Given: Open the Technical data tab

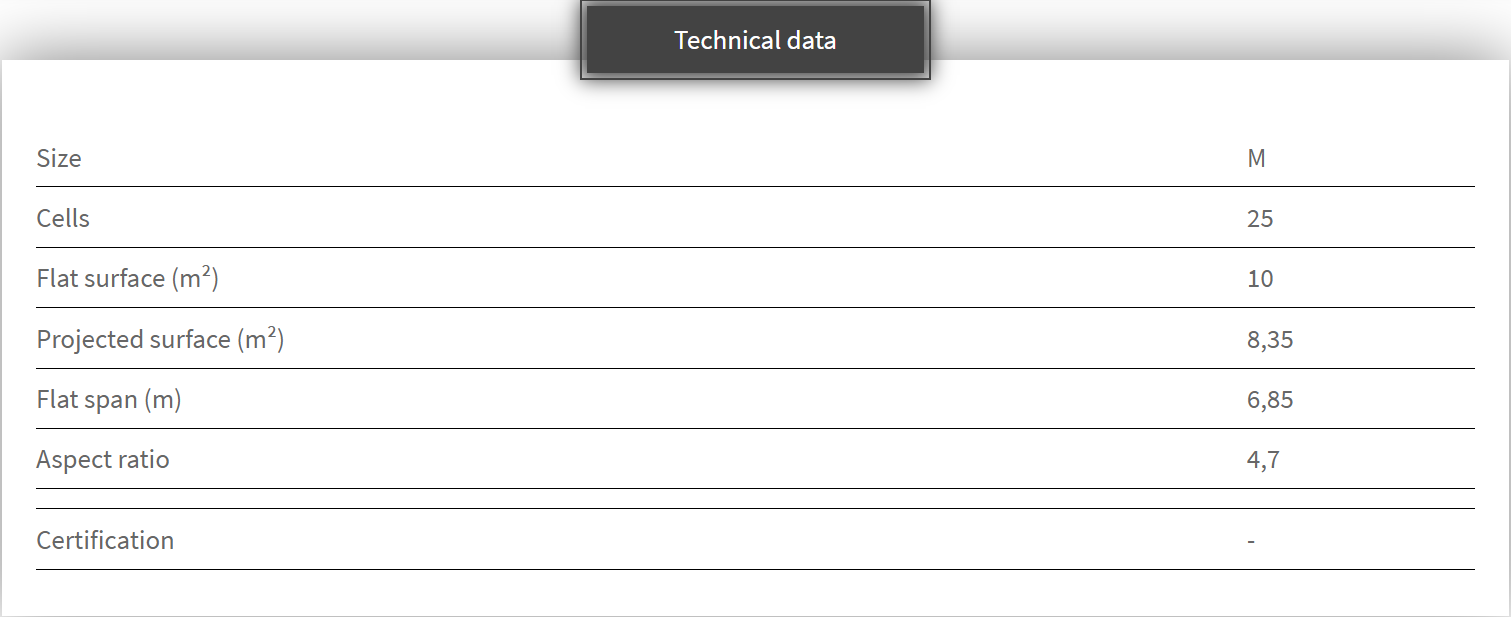Looking at the screenshot, I should (x=755, y=40).
